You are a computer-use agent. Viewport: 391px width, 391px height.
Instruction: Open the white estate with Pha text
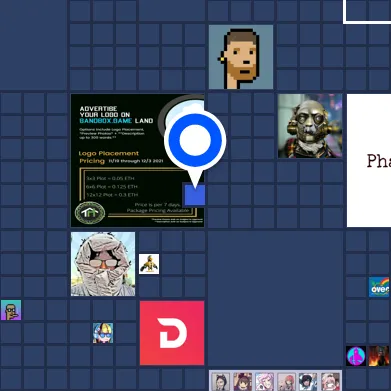click(369, 160)
